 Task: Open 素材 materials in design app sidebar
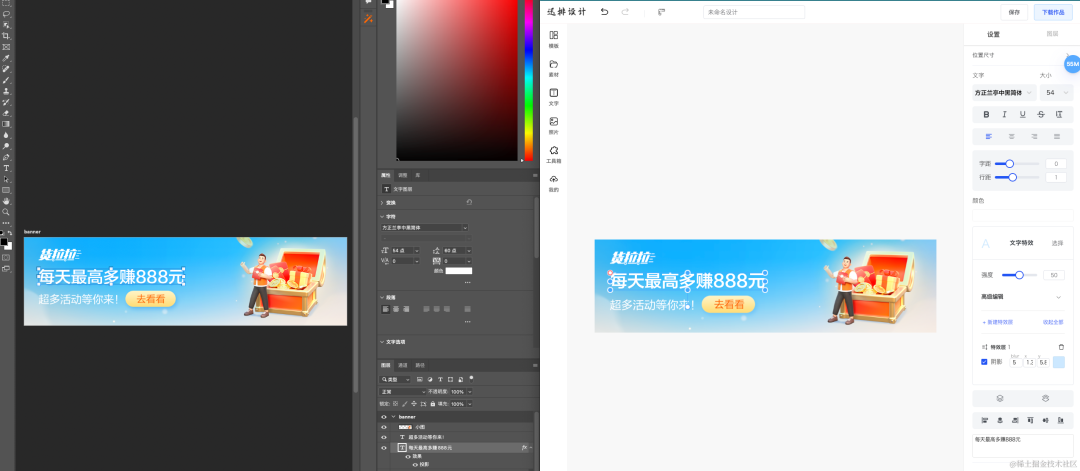554,67
